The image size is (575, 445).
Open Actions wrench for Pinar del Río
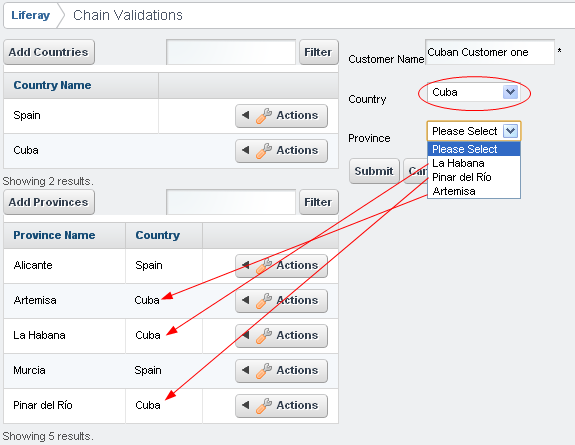[x=281, y=405]
